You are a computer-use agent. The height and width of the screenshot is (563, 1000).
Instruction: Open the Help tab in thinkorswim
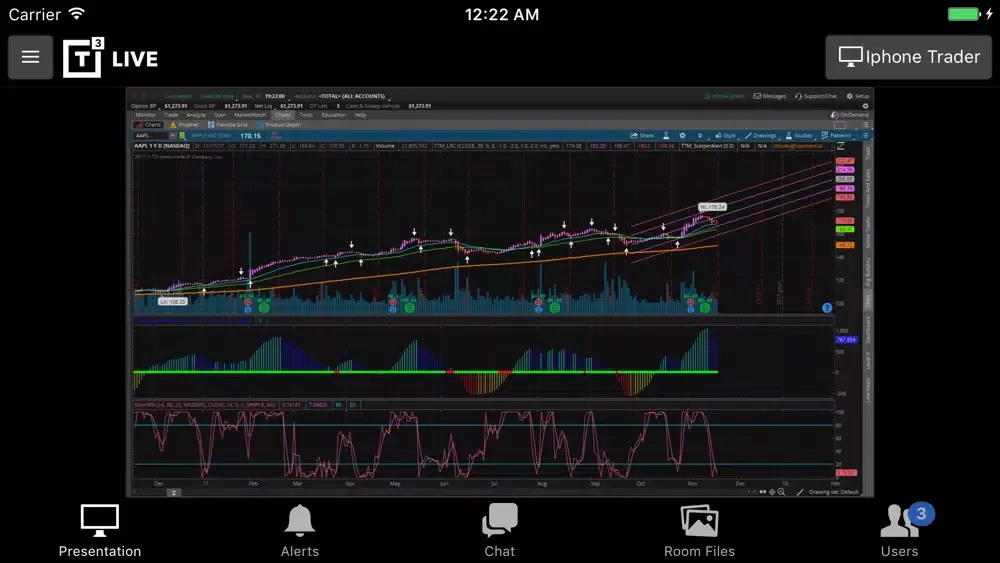[360, 115]
